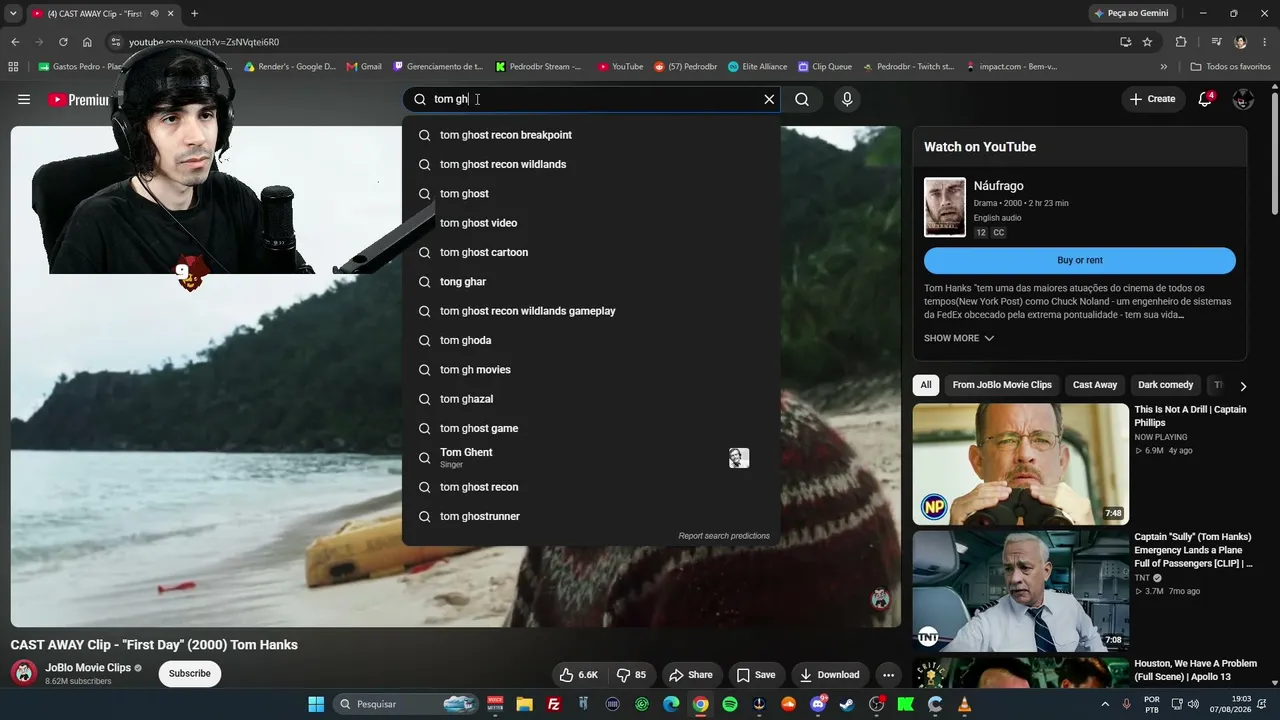Share the Cast Away clip
This screenshot has height=720, width=1280.
691,675
